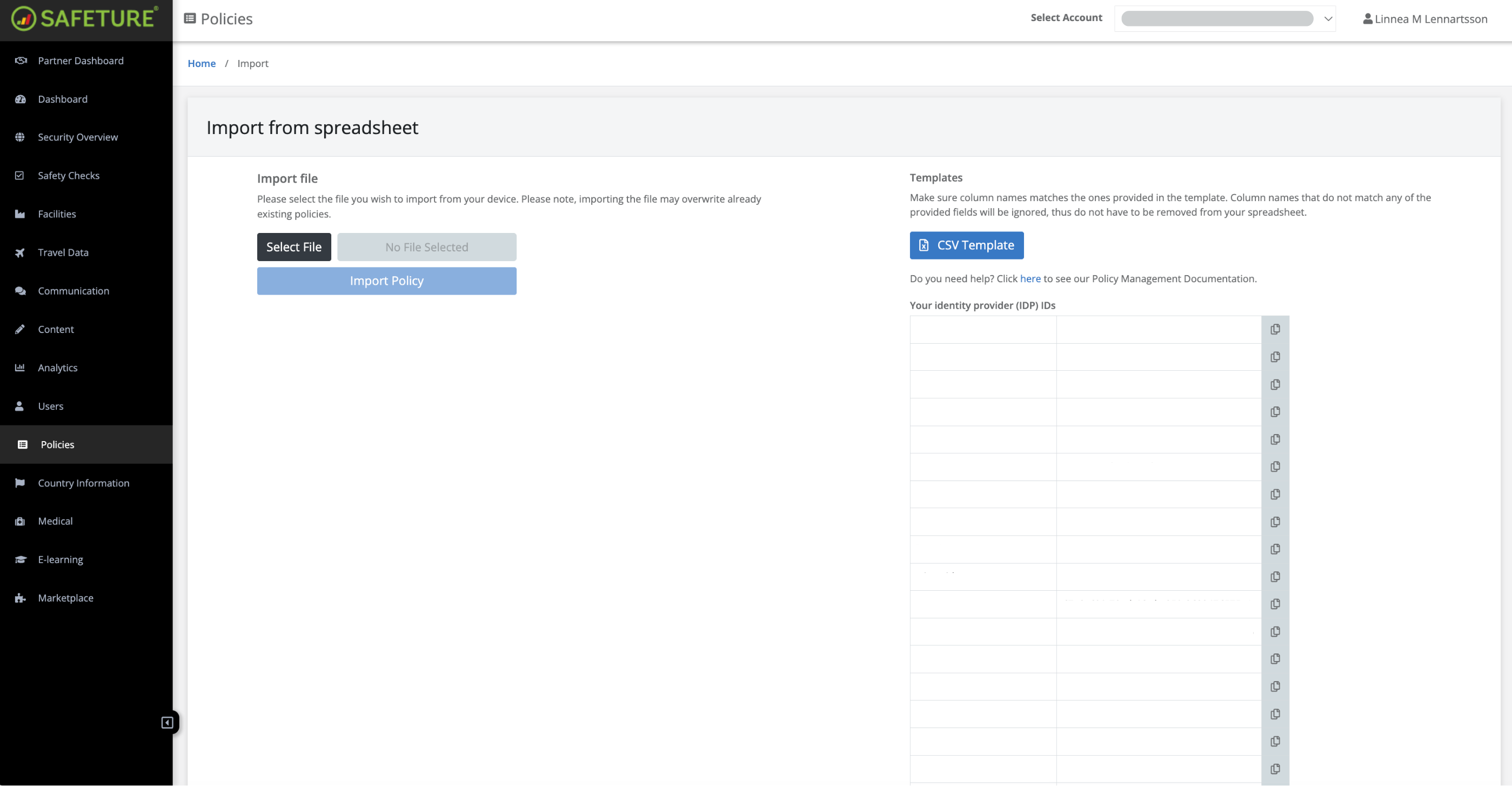Viewport: 1512px width, 787px height.
Task: Copy the first identity provider ID
Action: pyautogui.click(x=1275, y=329)
